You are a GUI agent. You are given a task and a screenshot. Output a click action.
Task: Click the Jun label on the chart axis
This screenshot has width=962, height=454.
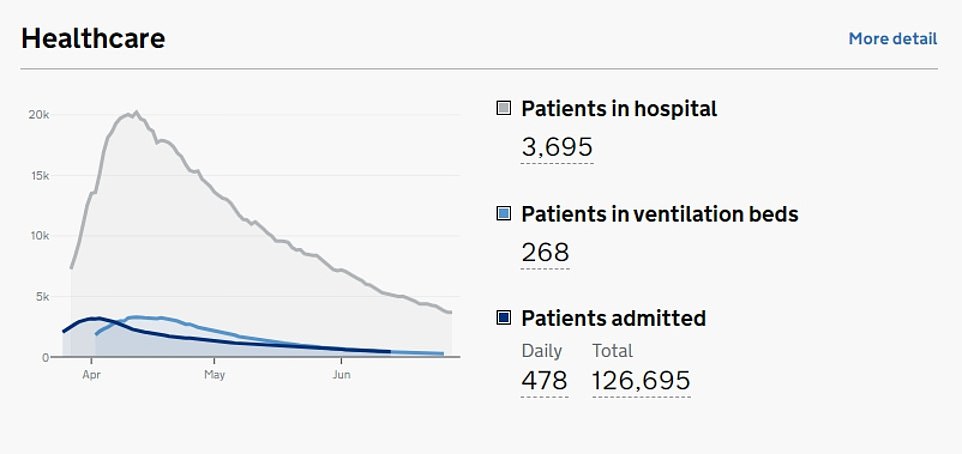point(341,375)
